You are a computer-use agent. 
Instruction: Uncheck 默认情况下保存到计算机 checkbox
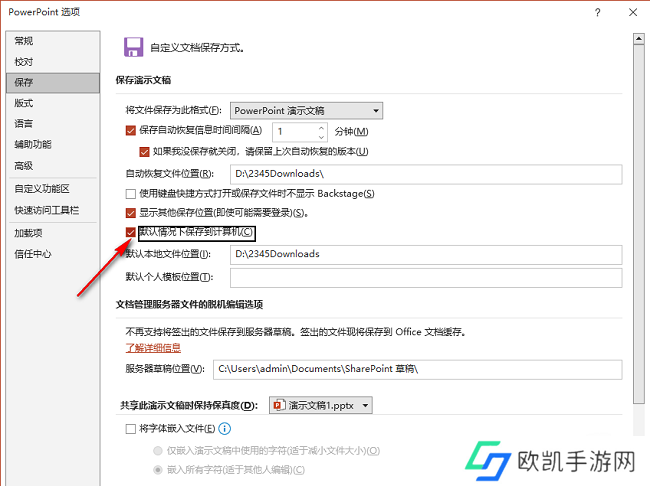click(131, 232)
